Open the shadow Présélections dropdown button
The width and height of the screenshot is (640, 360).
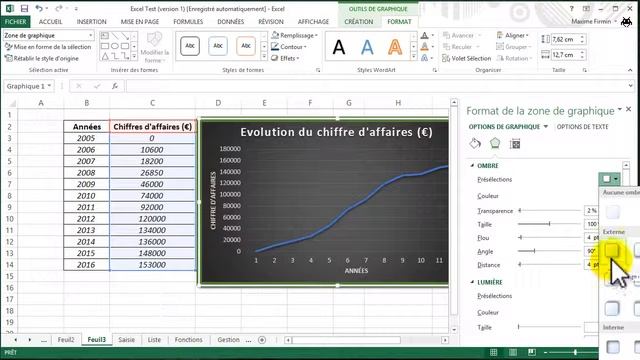(x=610, y=179)
